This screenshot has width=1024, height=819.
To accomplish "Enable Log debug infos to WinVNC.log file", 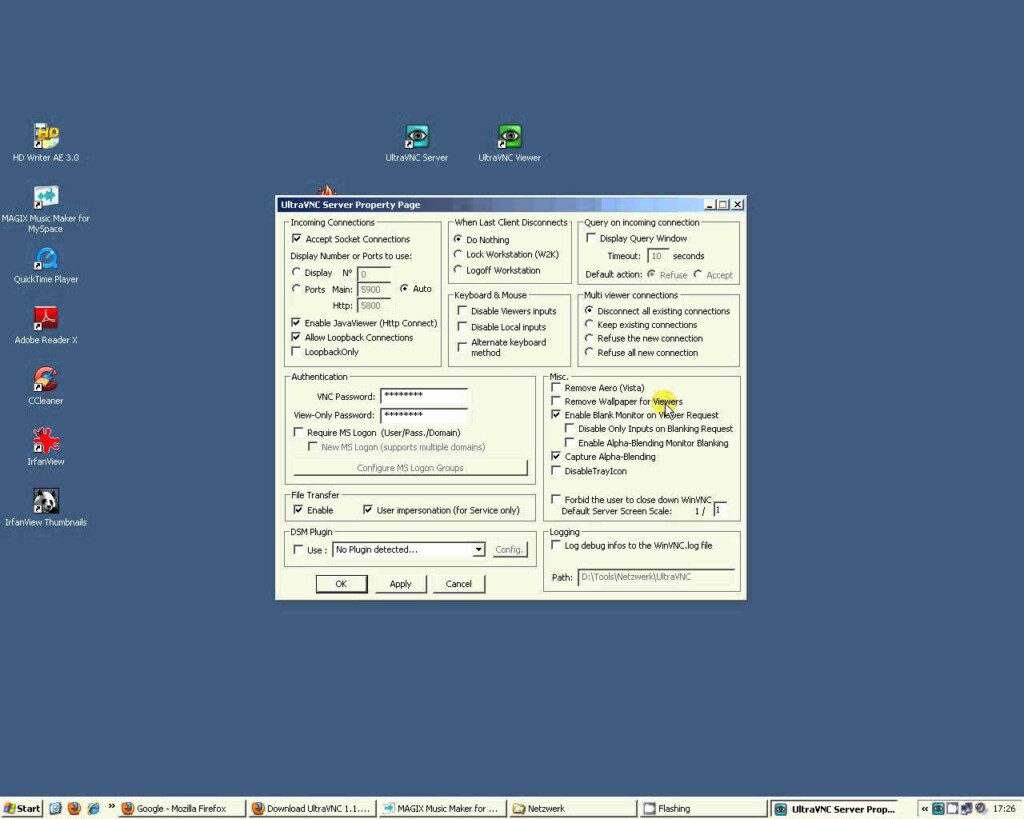I will (556, 545).
